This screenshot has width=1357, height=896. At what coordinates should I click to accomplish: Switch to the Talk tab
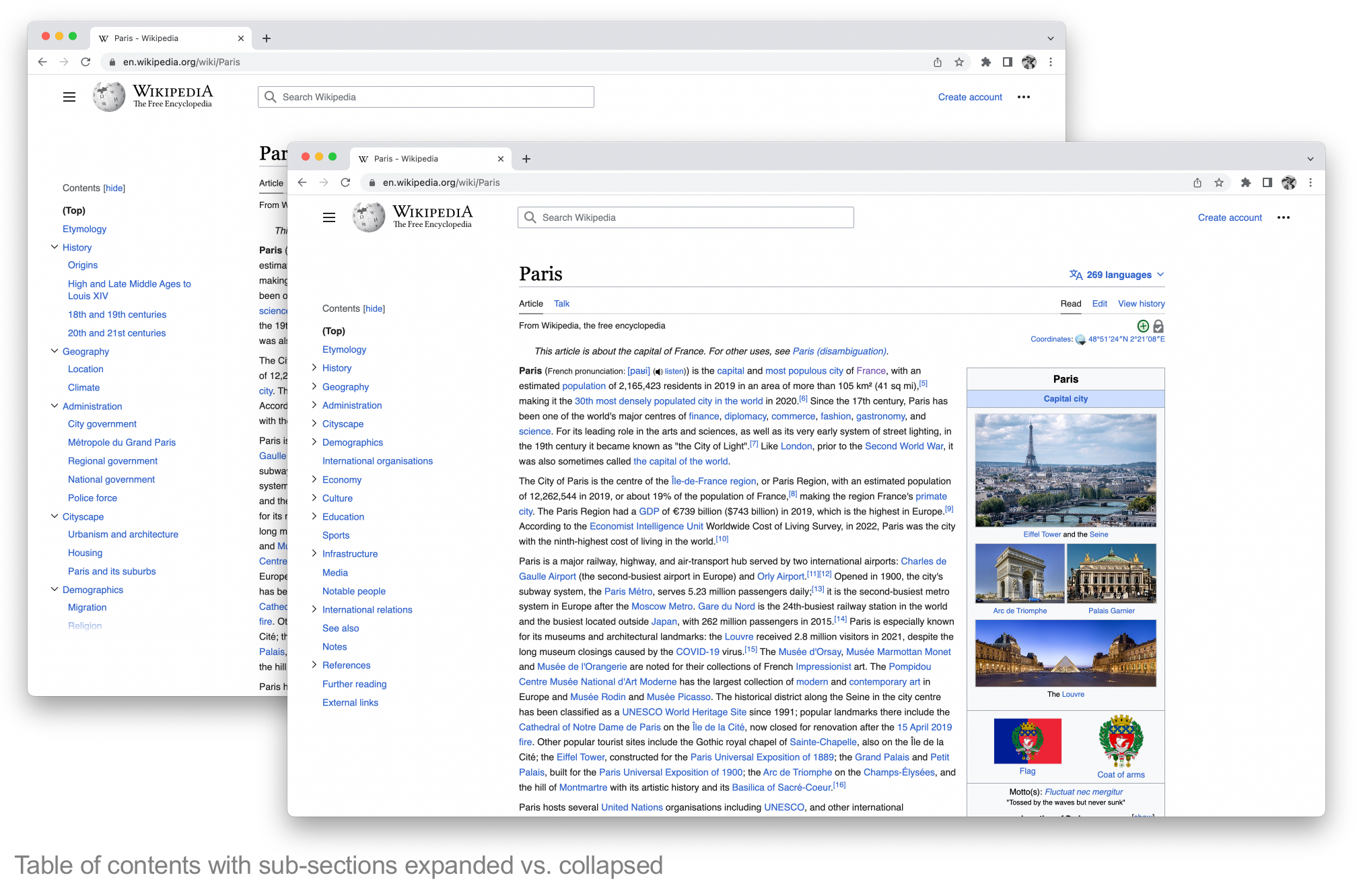point(561,304)
